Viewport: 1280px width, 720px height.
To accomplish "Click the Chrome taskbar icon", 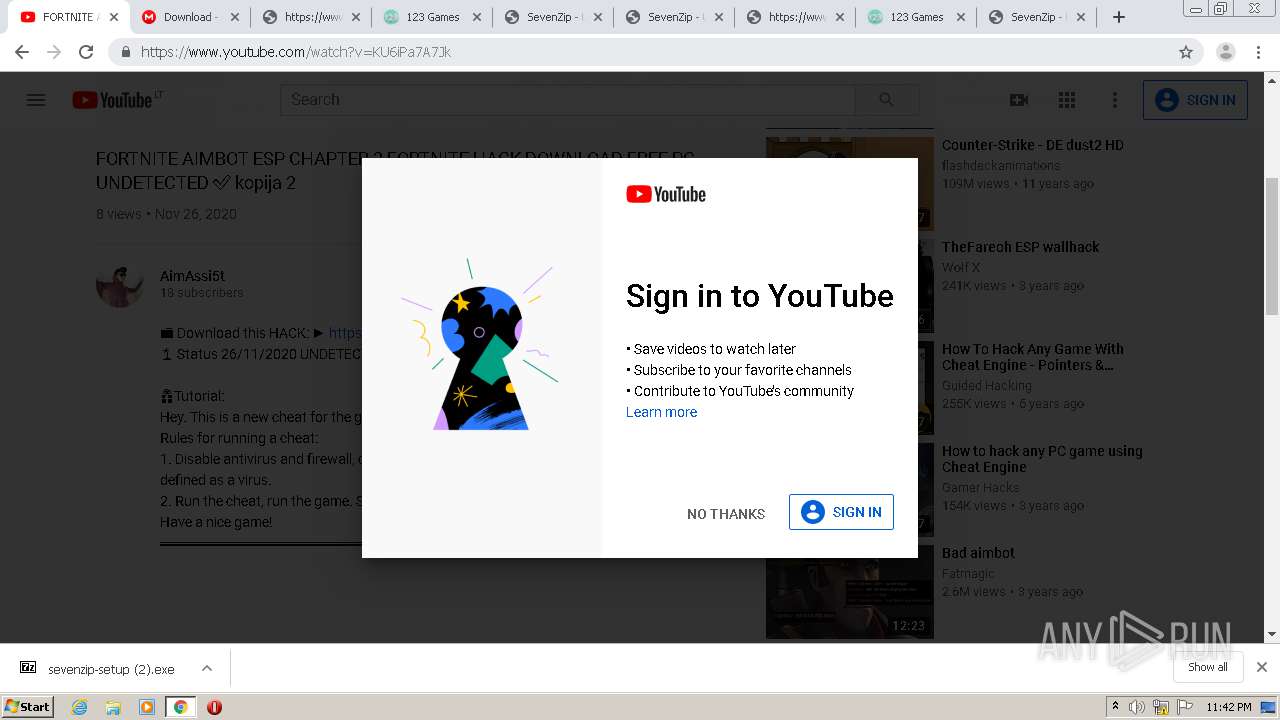I will coord(180,707).
